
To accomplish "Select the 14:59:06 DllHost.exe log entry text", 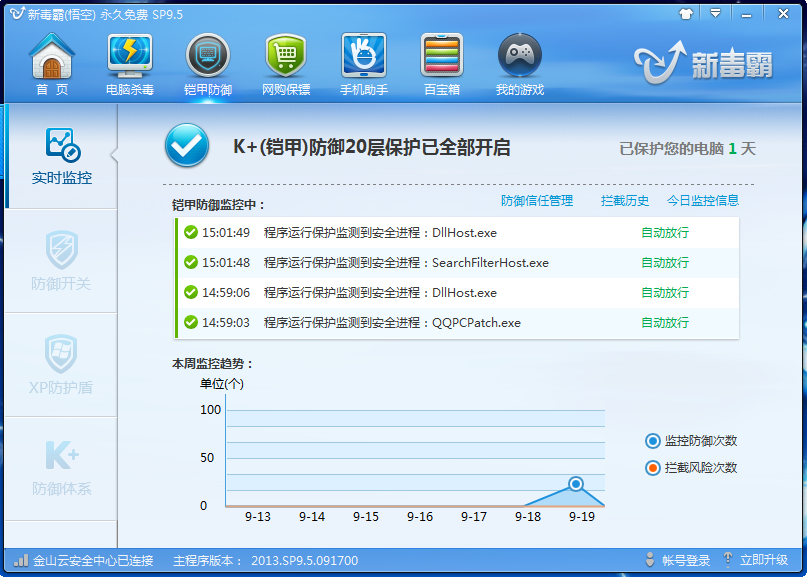I will [x=380, y=292].
